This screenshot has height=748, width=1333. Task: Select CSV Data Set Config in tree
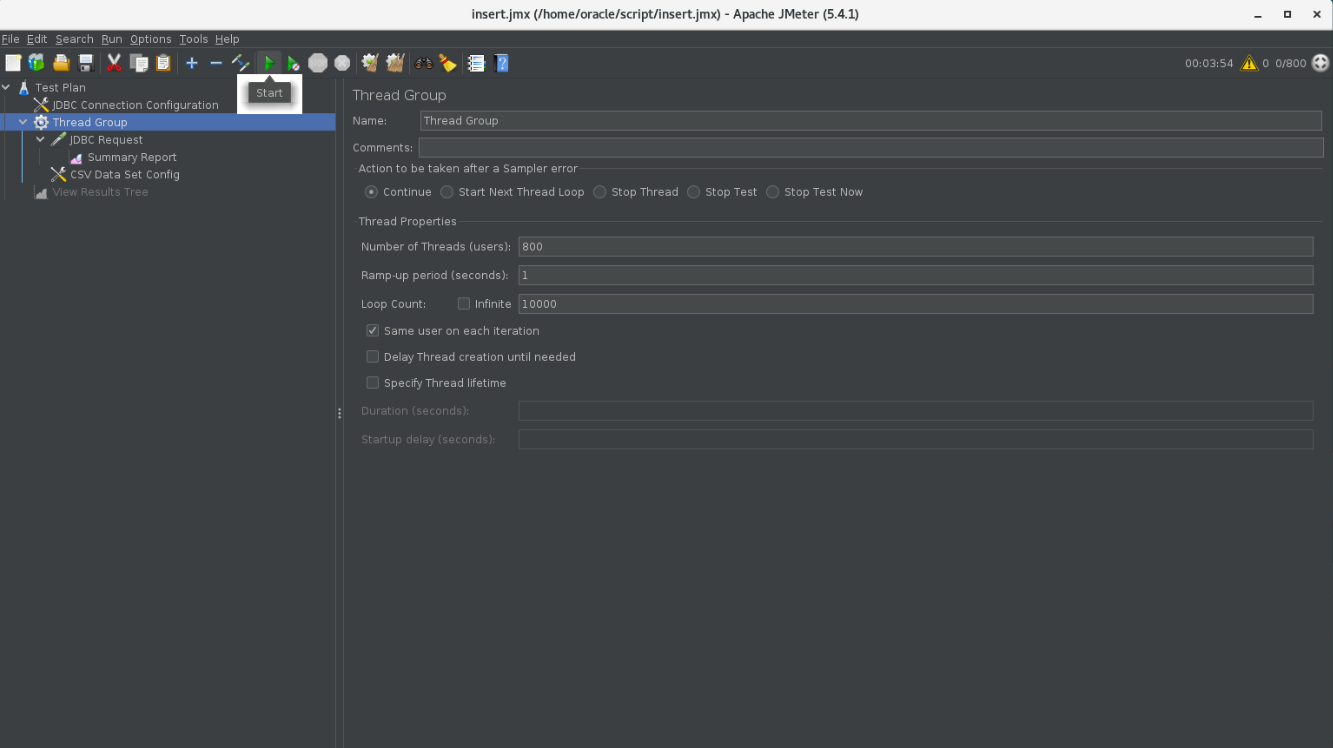coord(124,174)
